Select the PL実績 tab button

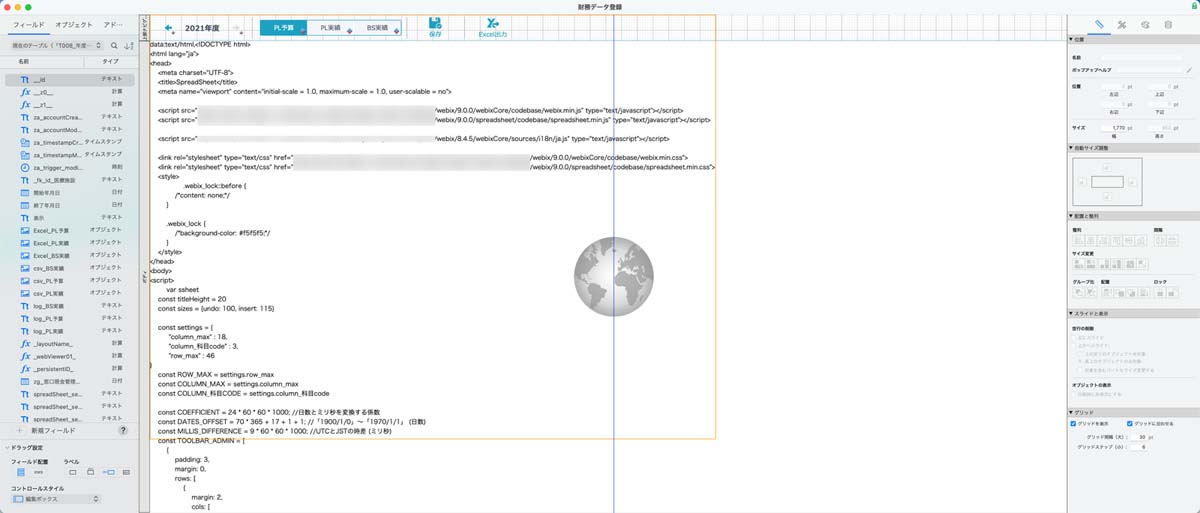330,28
